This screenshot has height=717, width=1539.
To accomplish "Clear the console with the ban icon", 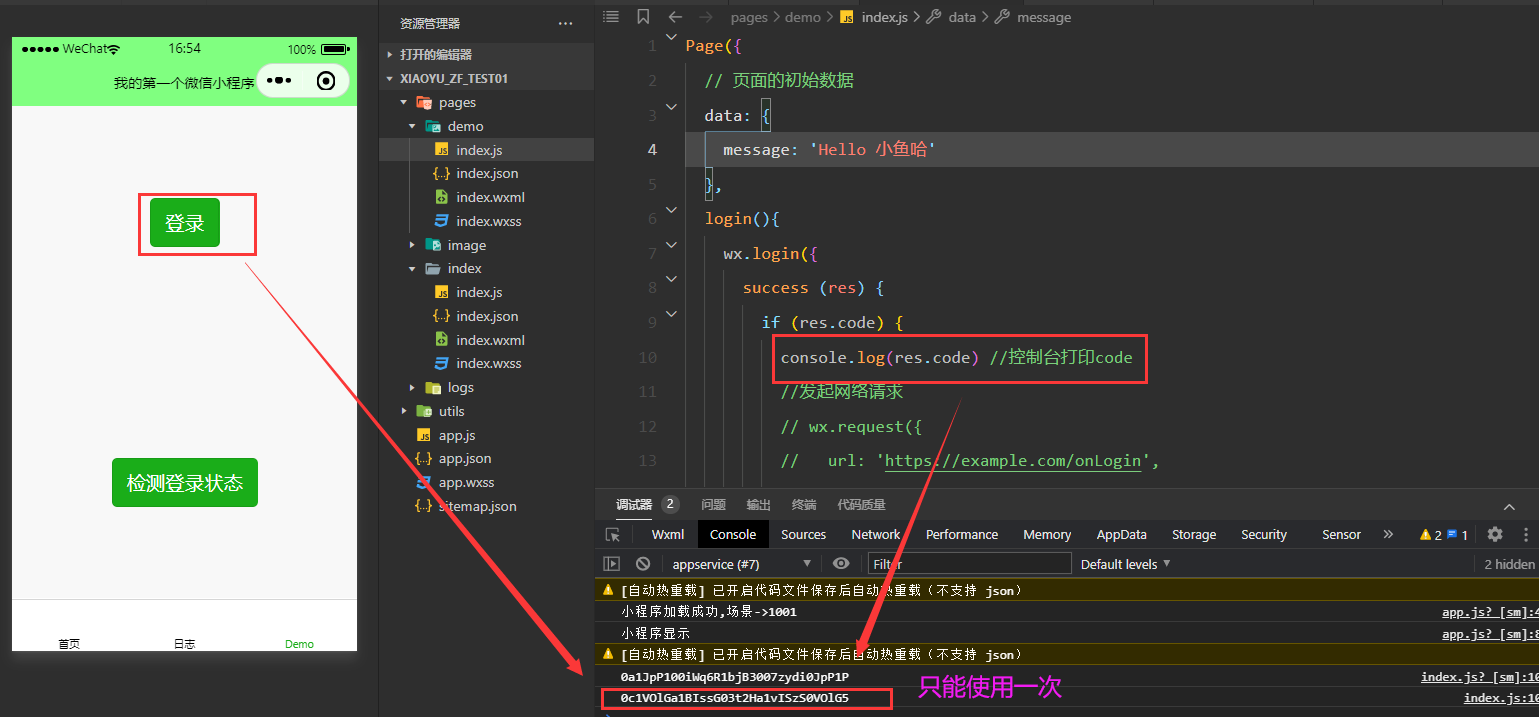I will pos(643,564).
